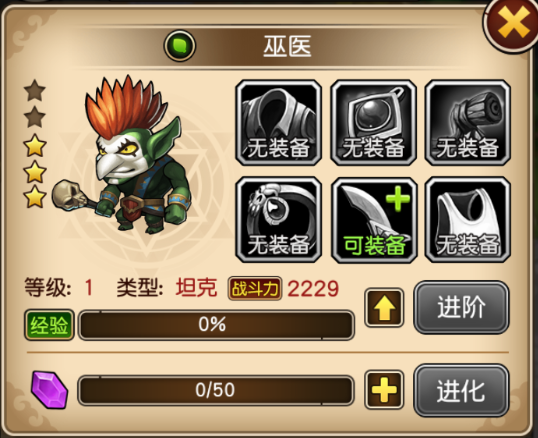This screenshot has height=438, width=538.
Task: Tap the 战斗力 combat power badge
Action: click(255, 288)
